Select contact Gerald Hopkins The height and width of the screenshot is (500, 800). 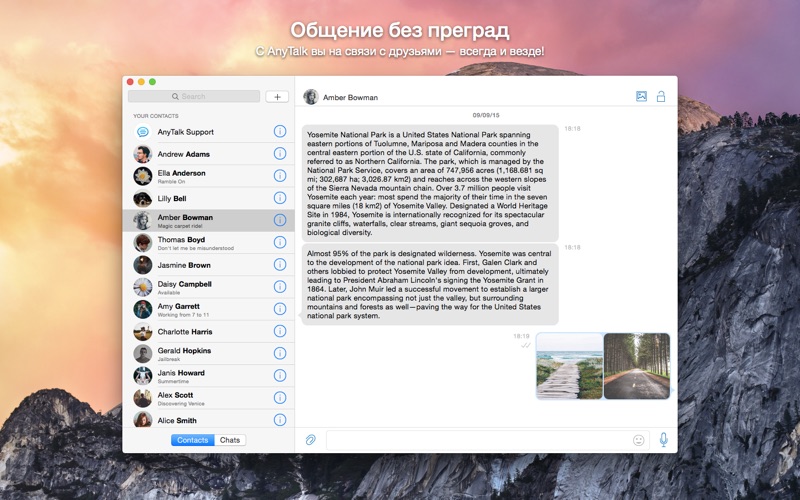coord(208,354)
